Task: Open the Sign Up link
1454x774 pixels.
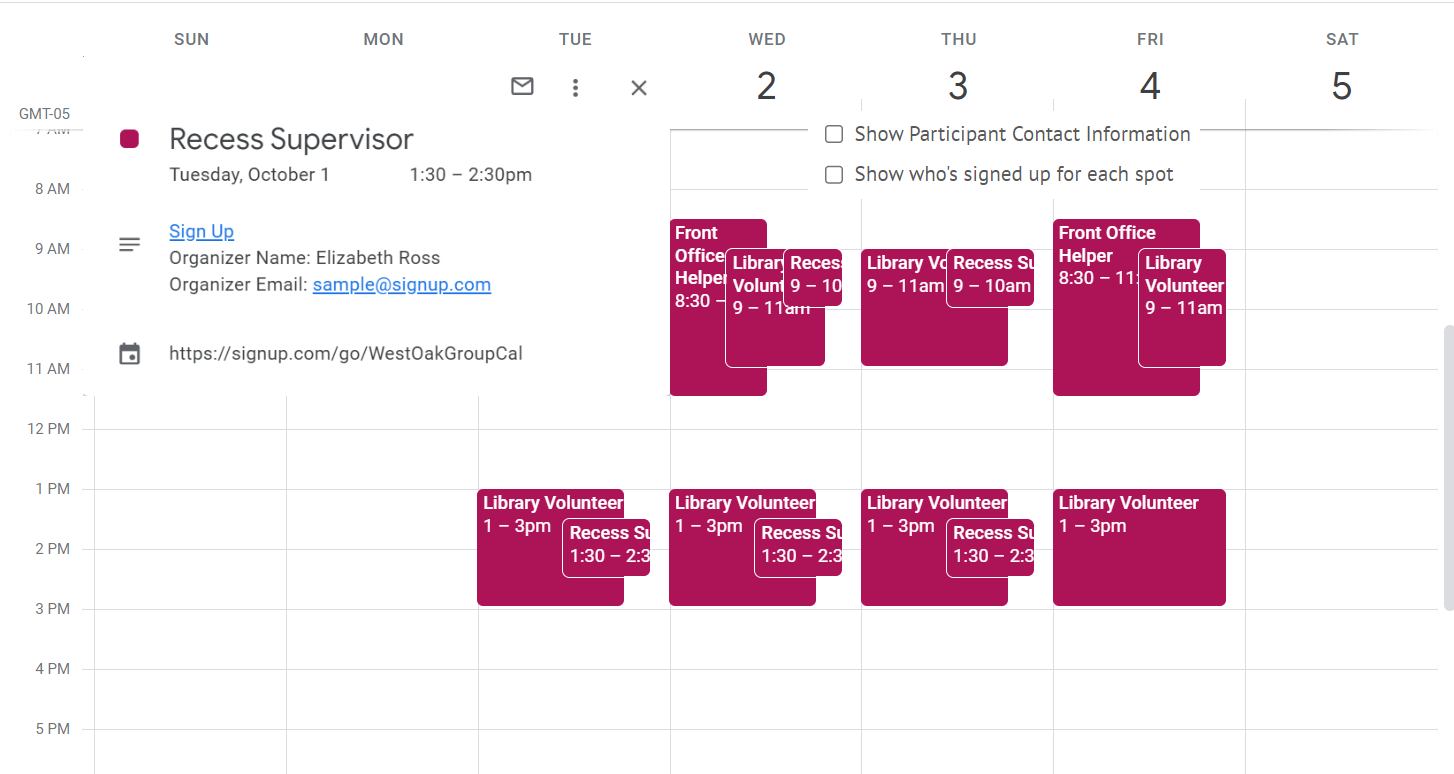Action: coord(201,231)
